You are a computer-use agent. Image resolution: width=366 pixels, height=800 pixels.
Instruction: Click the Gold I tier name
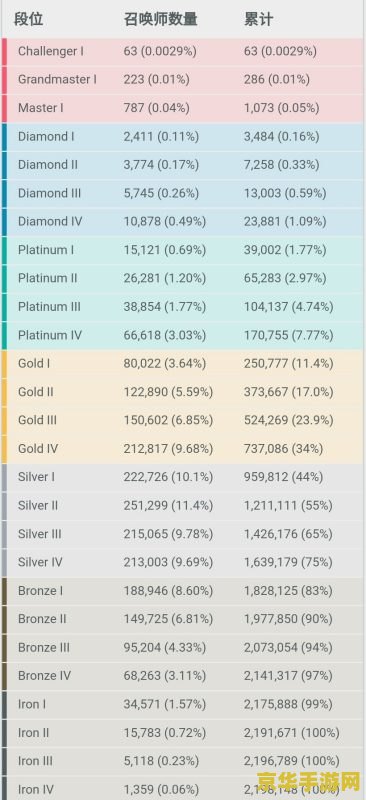(x=34, y=364)
